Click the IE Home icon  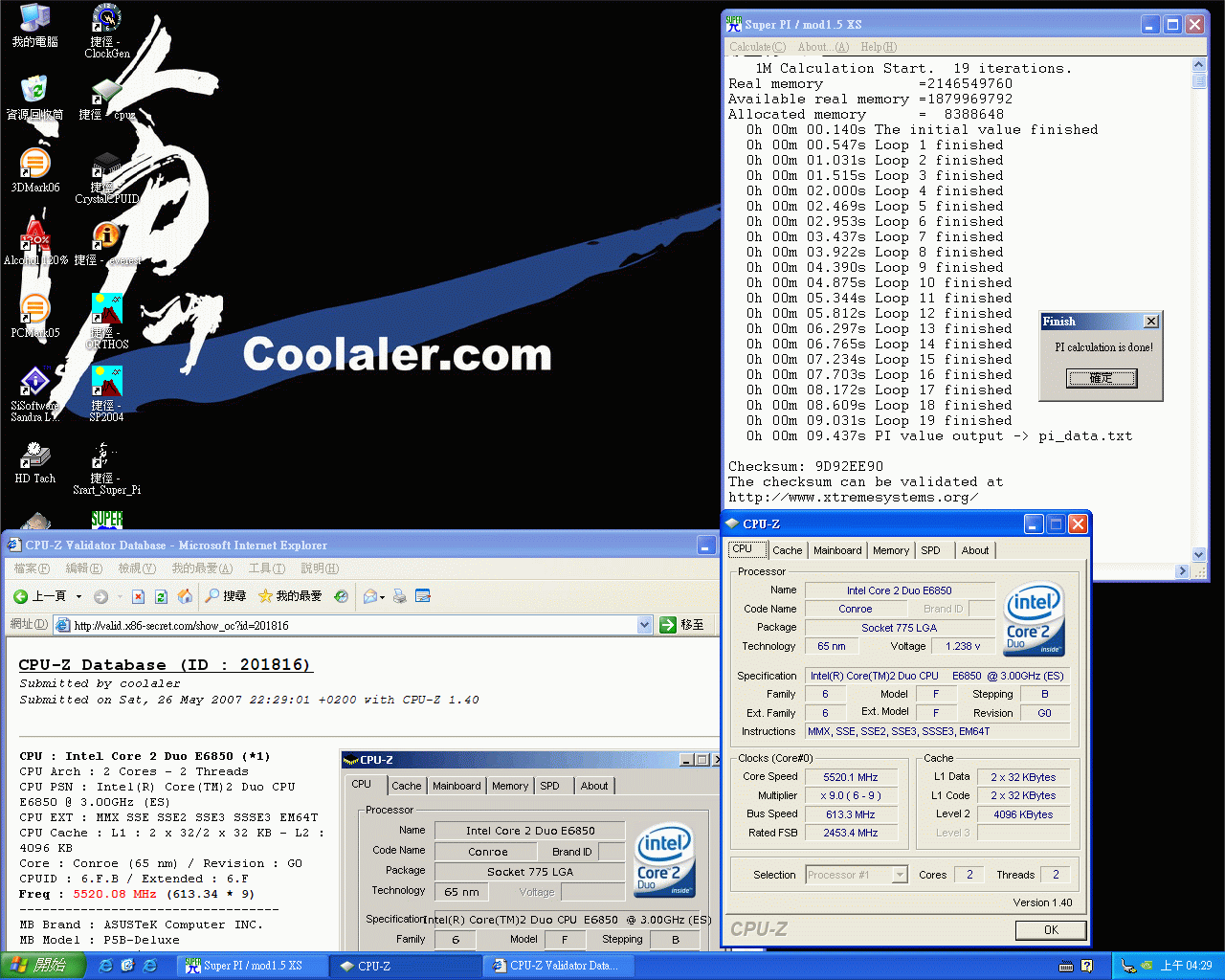coord(185,596)
